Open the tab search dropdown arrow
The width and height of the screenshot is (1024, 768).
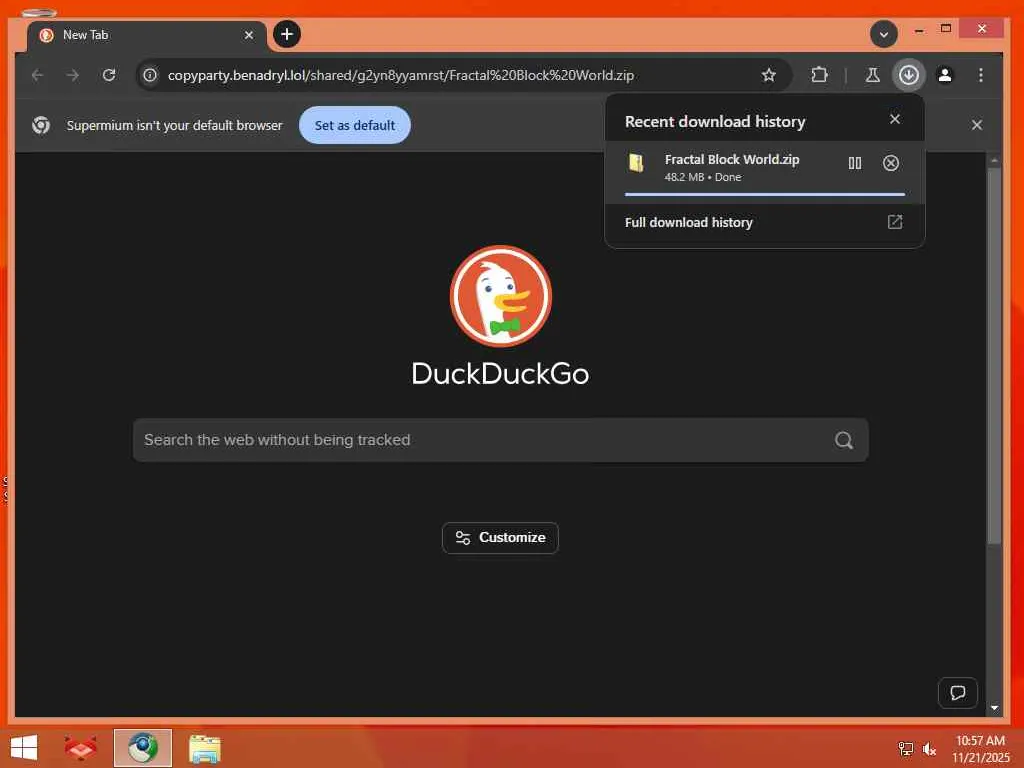pos(884,34)
